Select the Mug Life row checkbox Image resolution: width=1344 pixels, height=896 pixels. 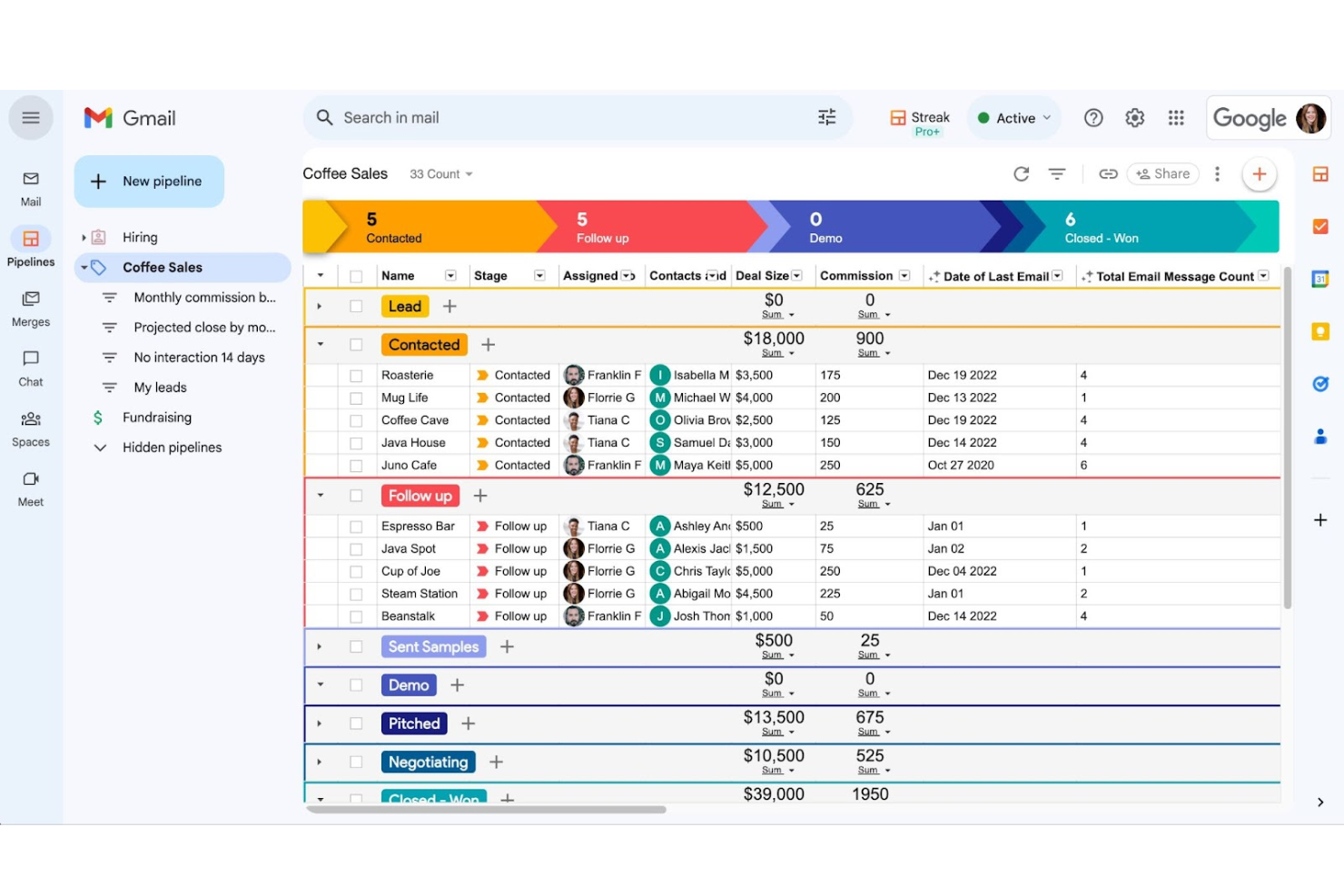[x=356, y=398]
